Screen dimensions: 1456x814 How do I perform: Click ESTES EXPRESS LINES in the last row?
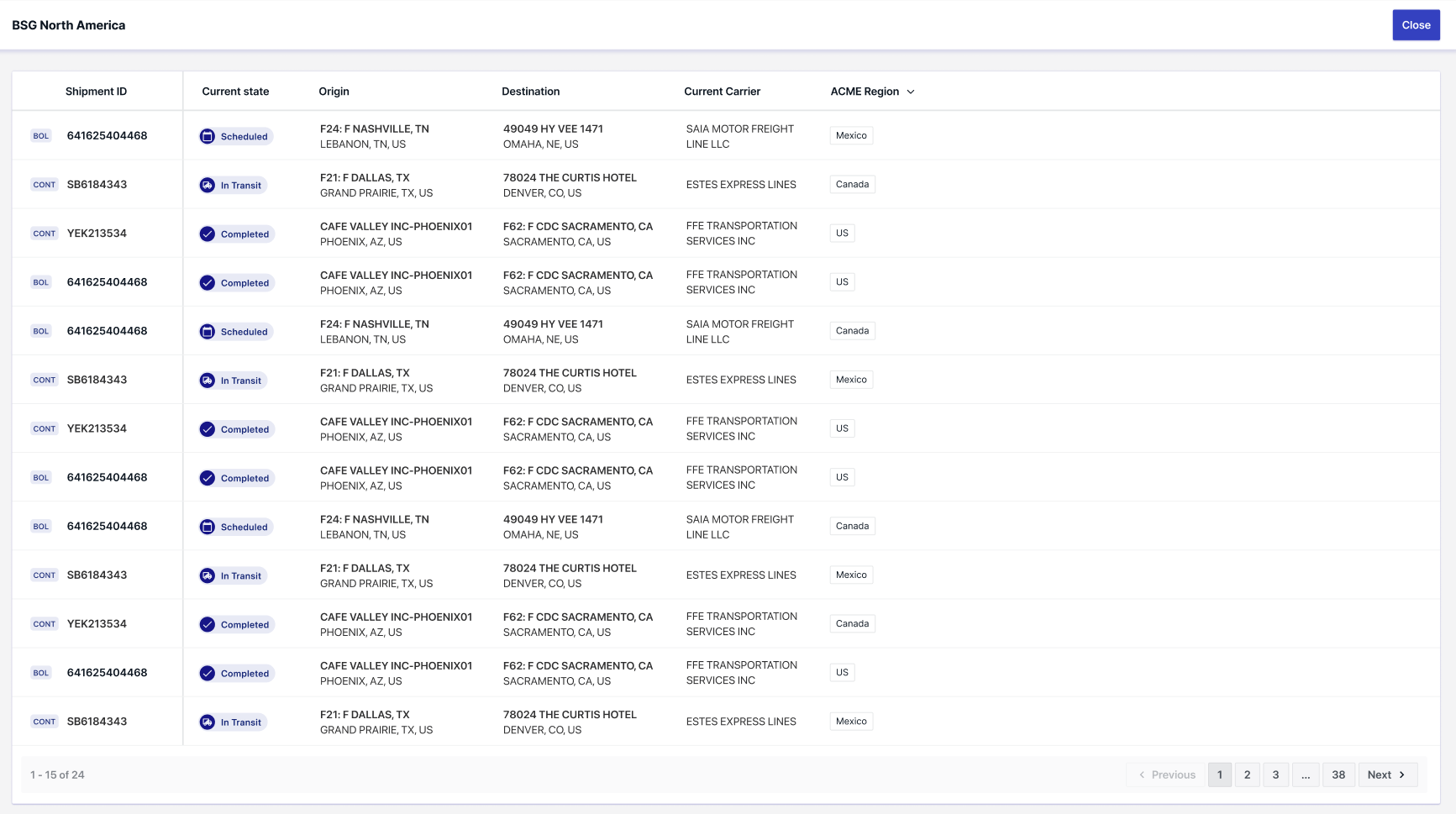click(x=741, y=721)
